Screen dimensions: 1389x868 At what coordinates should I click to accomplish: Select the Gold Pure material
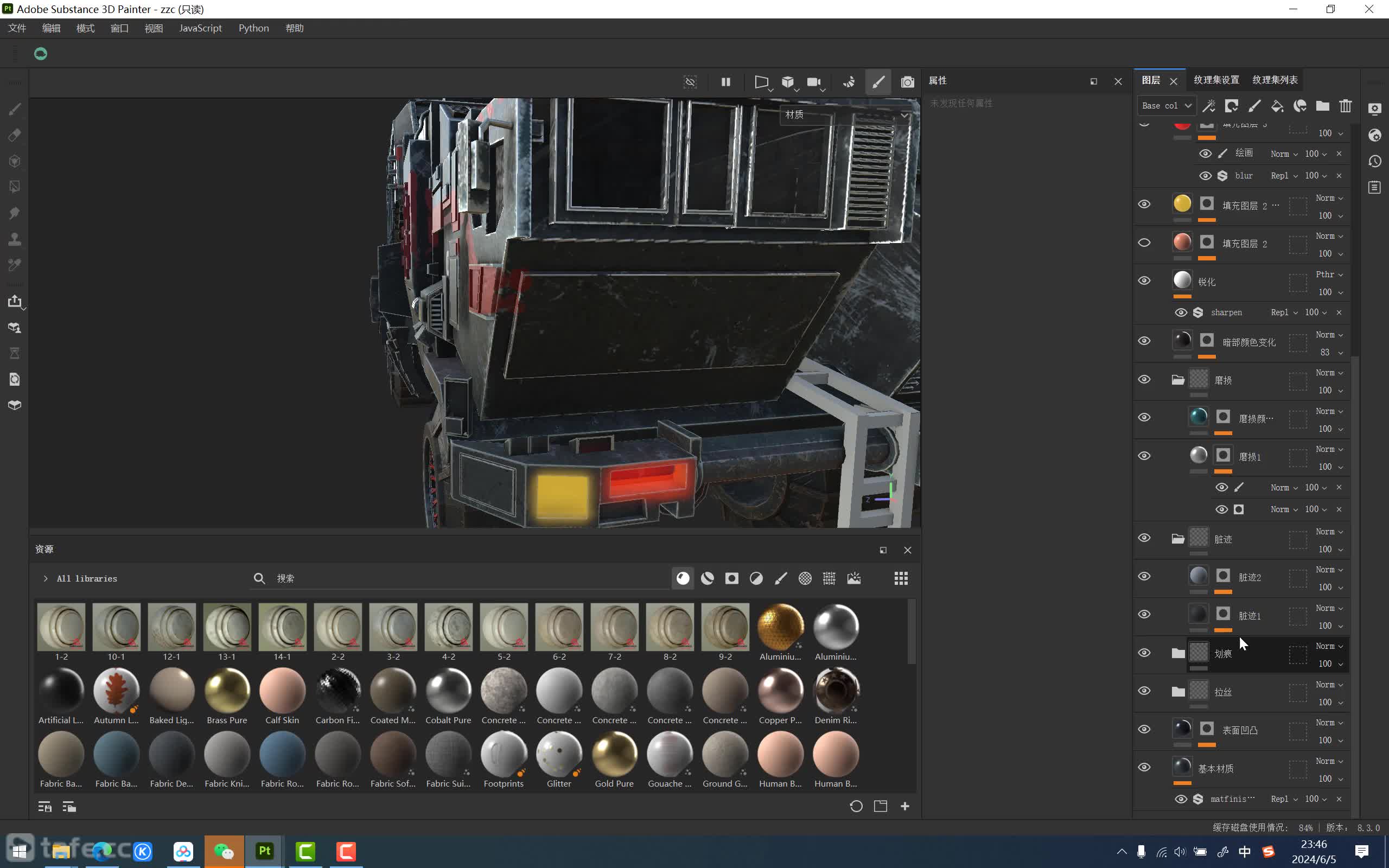614,760
